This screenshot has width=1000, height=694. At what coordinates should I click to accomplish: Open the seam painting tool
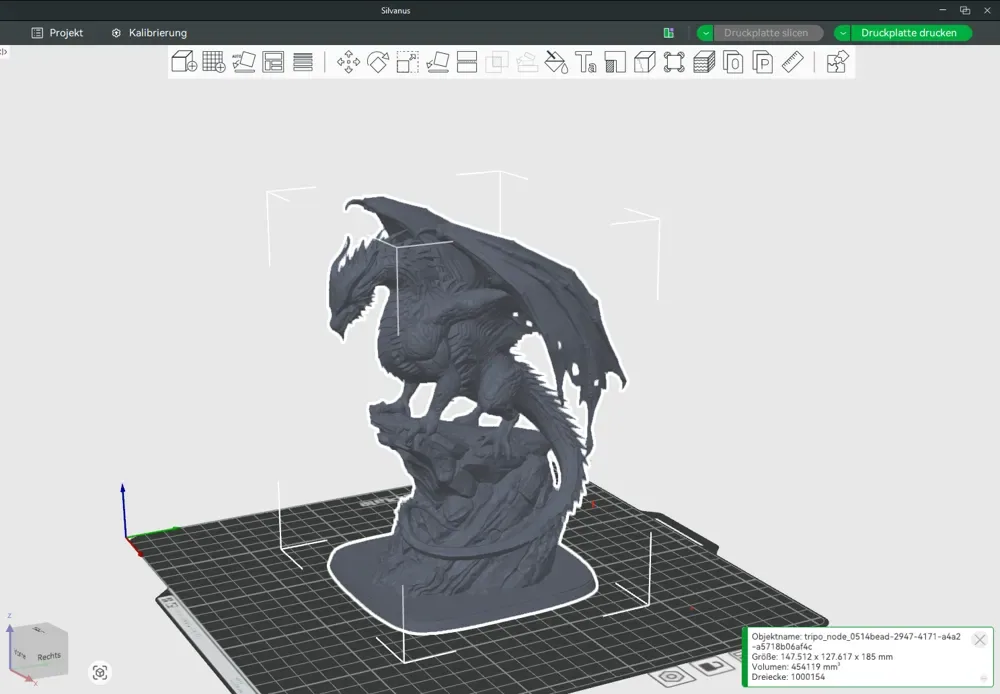coord(645,62)
